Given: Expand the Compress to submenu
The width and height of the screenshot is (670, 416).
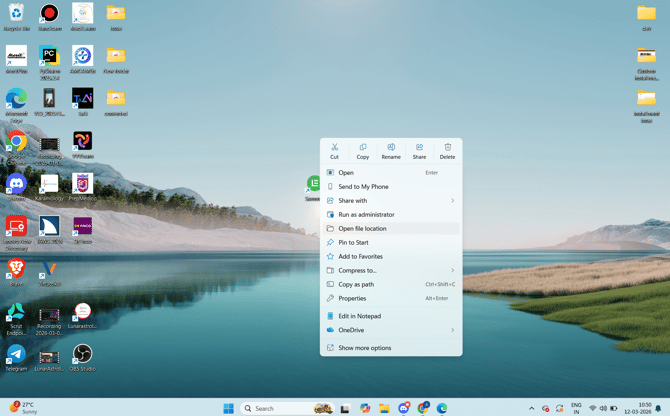Looking at the screenshot, I should [x=391, y=270].
